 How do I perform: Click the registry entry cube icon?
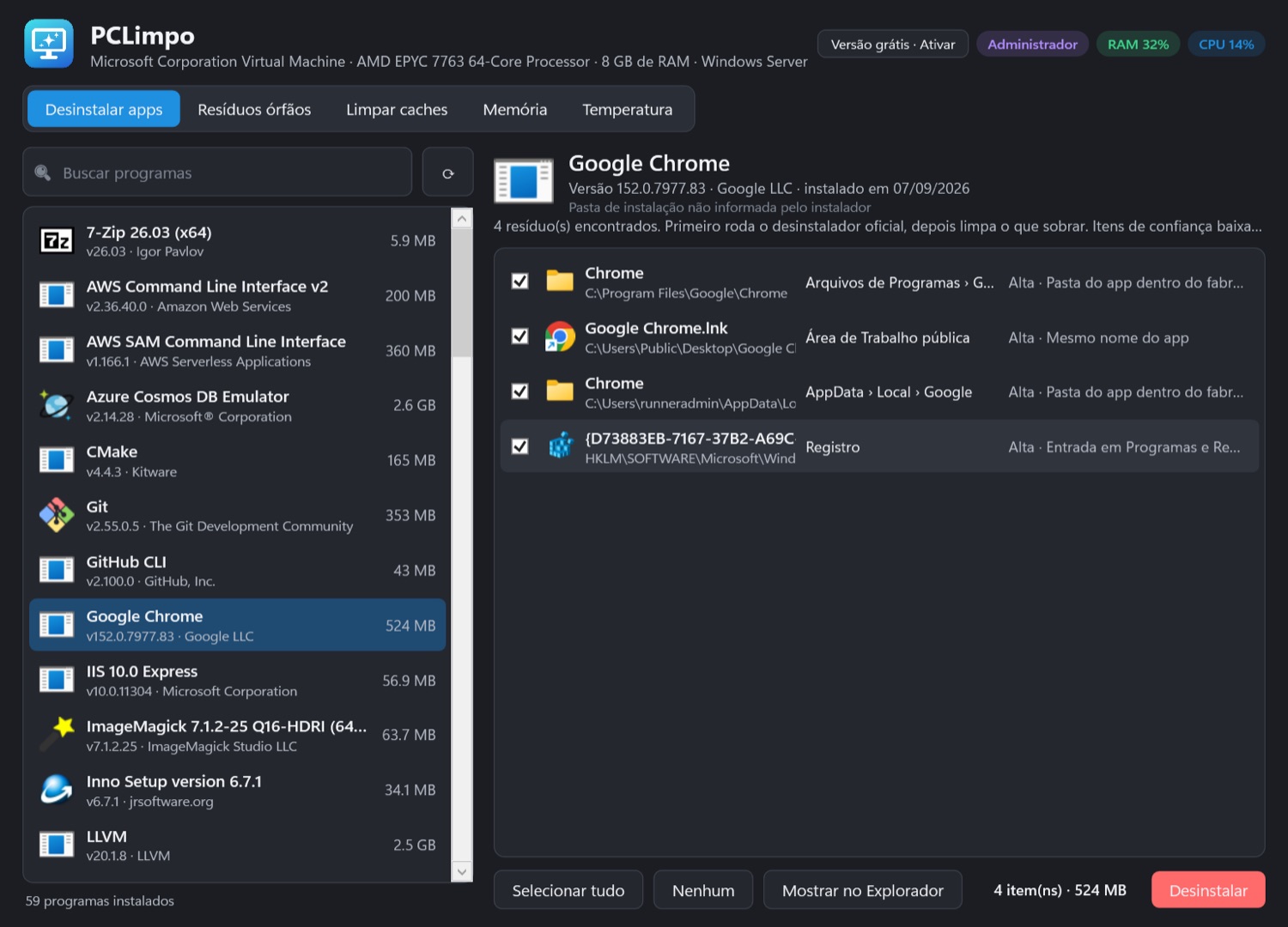[560, 446]
